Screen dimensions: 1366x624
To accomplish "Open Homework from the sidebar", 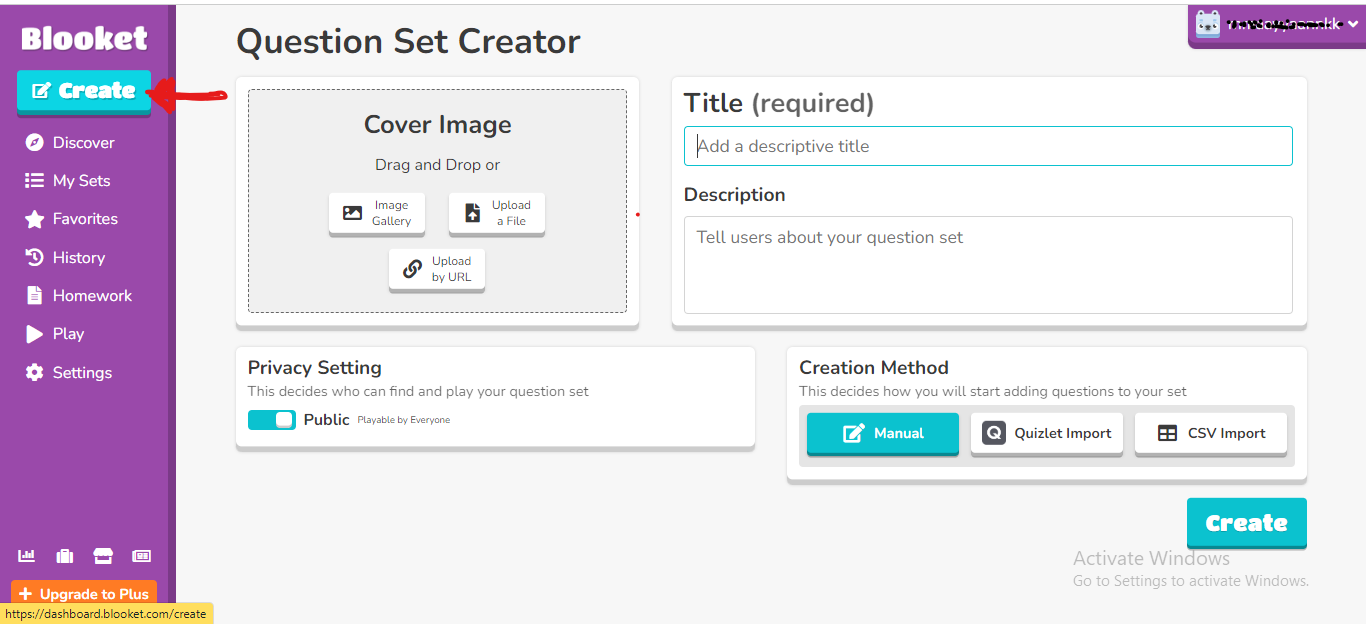I will pos(79,296).
